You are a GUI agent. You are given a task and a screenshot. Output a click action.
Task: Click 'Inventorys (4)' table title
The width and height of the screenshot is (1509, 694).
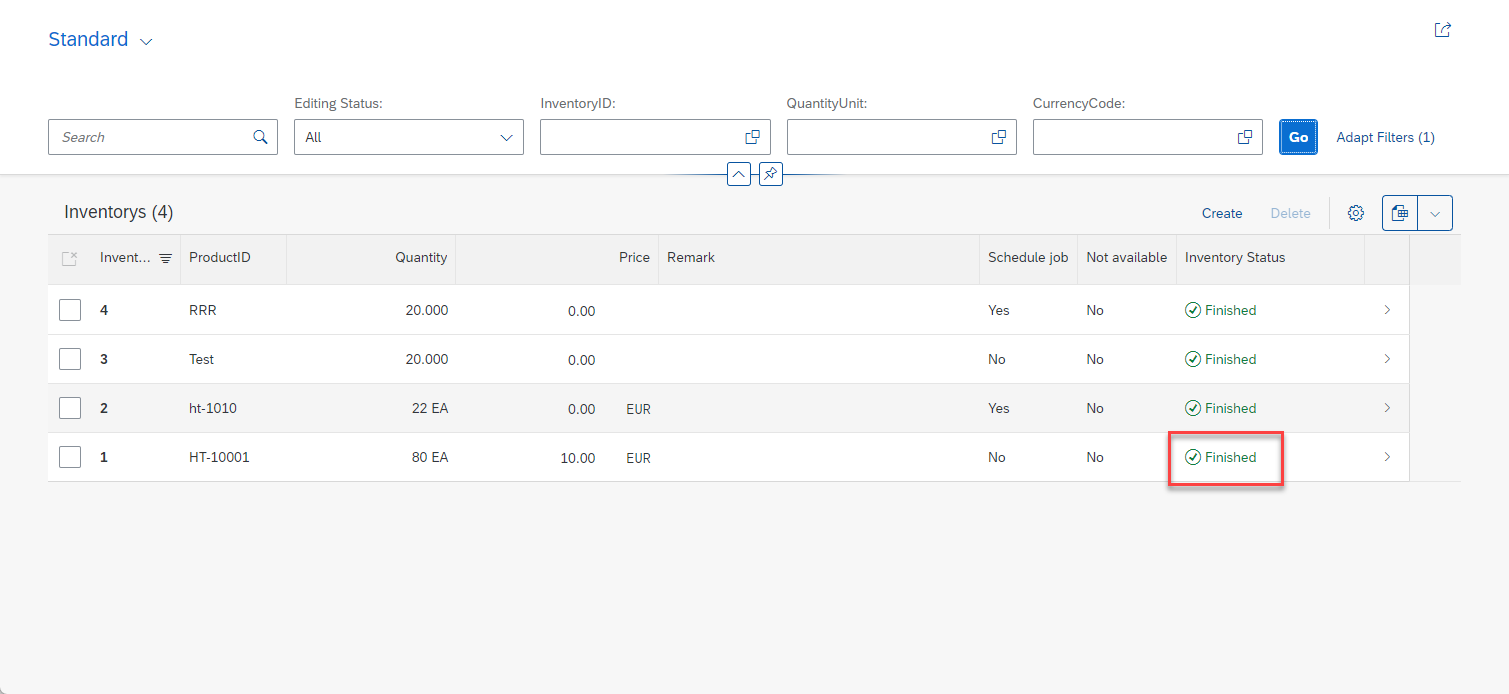(x=119, y=212)
